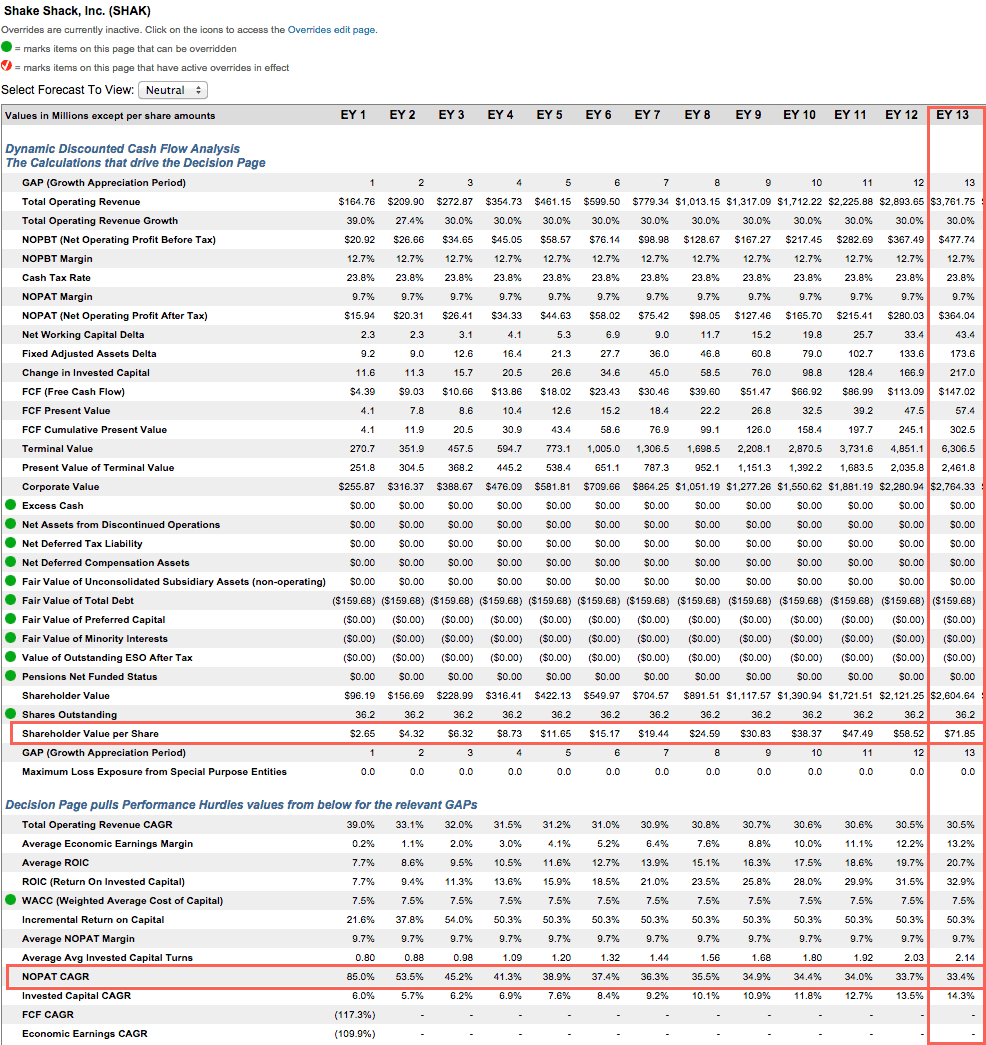This screenshot has width=986, height=1045.
Task: Click the Incremental Return on Capital row label
Action: 93,920
